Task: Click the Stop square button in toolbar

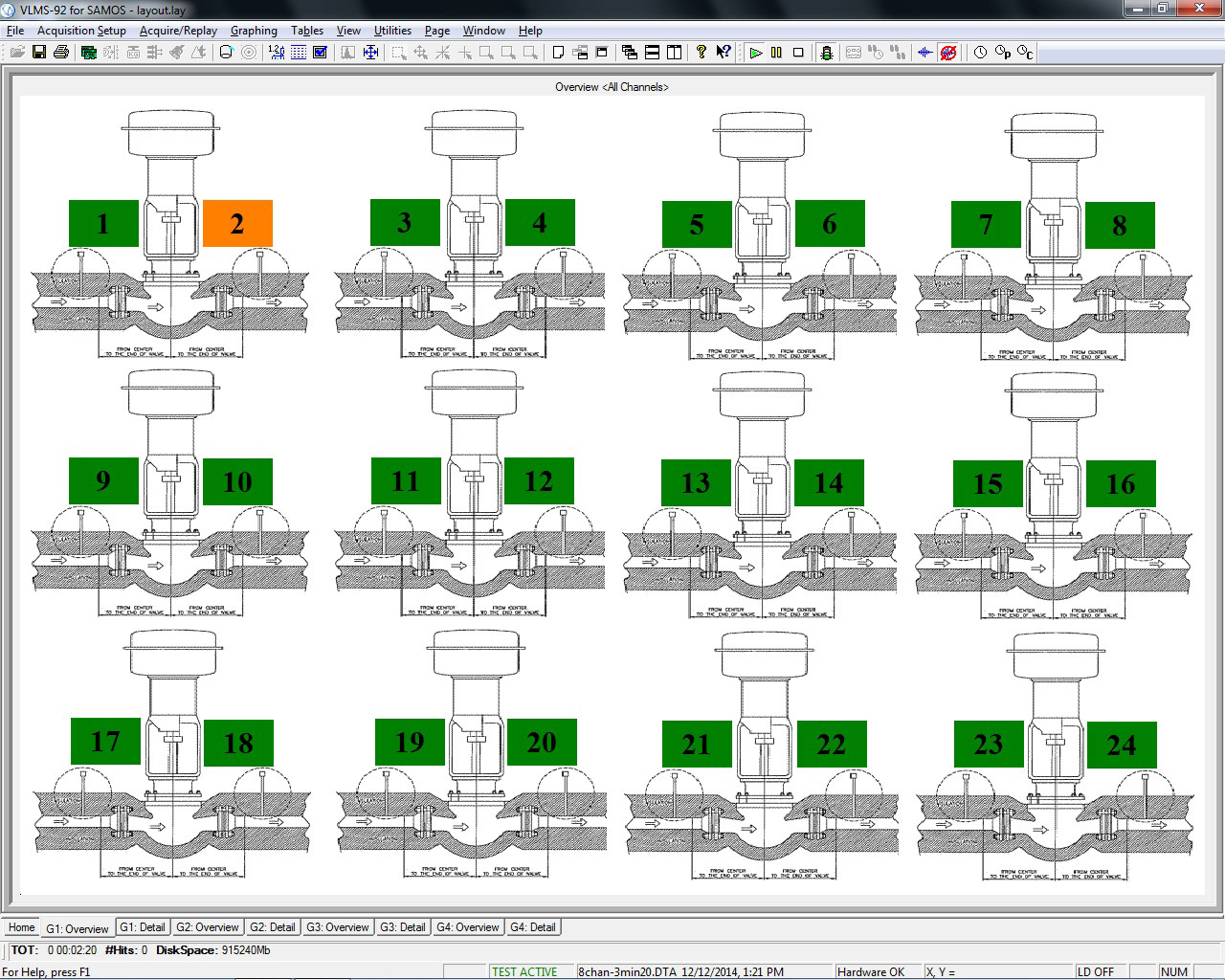Action: coord(798,53)
